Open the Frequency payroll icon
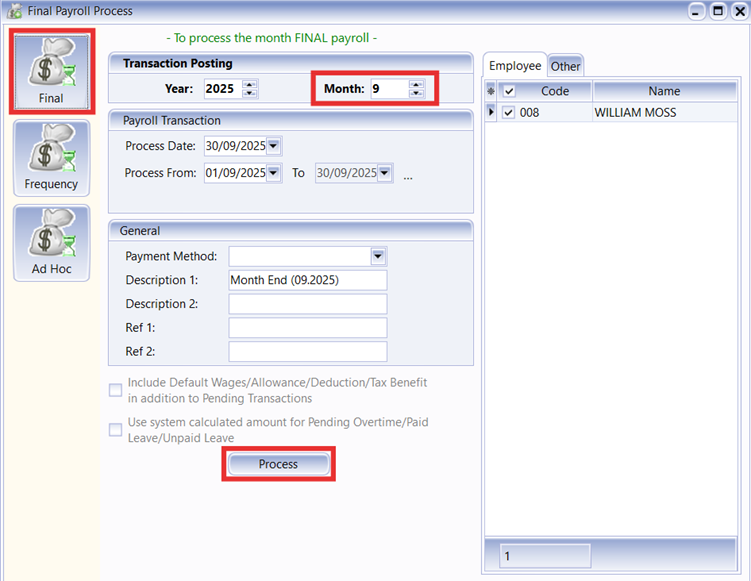751x581 pixels. click(51, 158)
